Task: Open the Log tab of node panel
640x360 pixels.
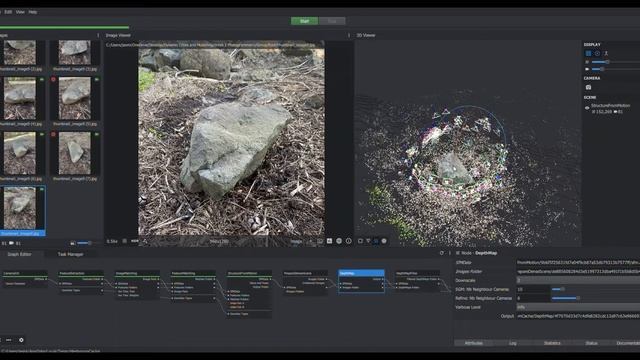Action: click(x=513, y=343)
